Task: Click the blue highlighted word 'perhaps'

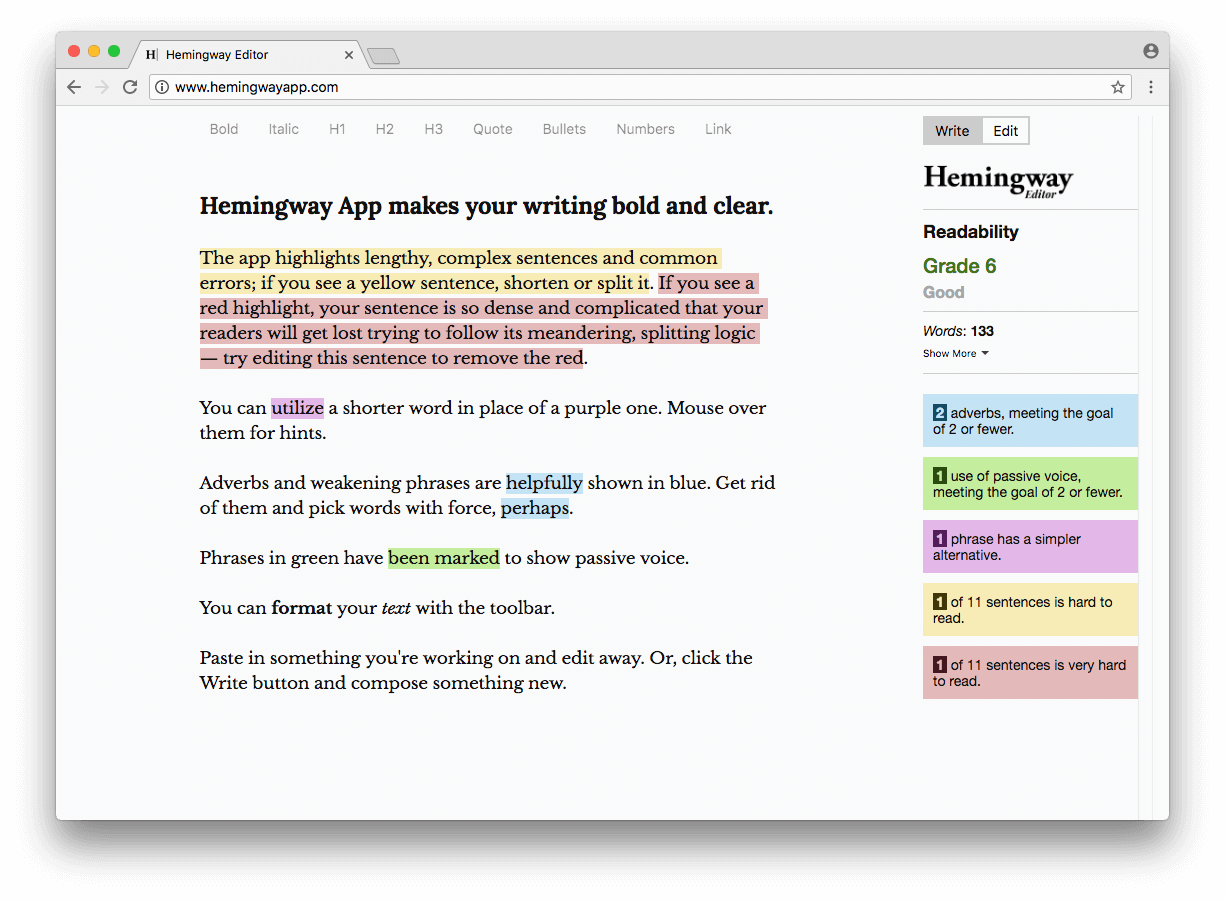Action: (x=535, y=508)
